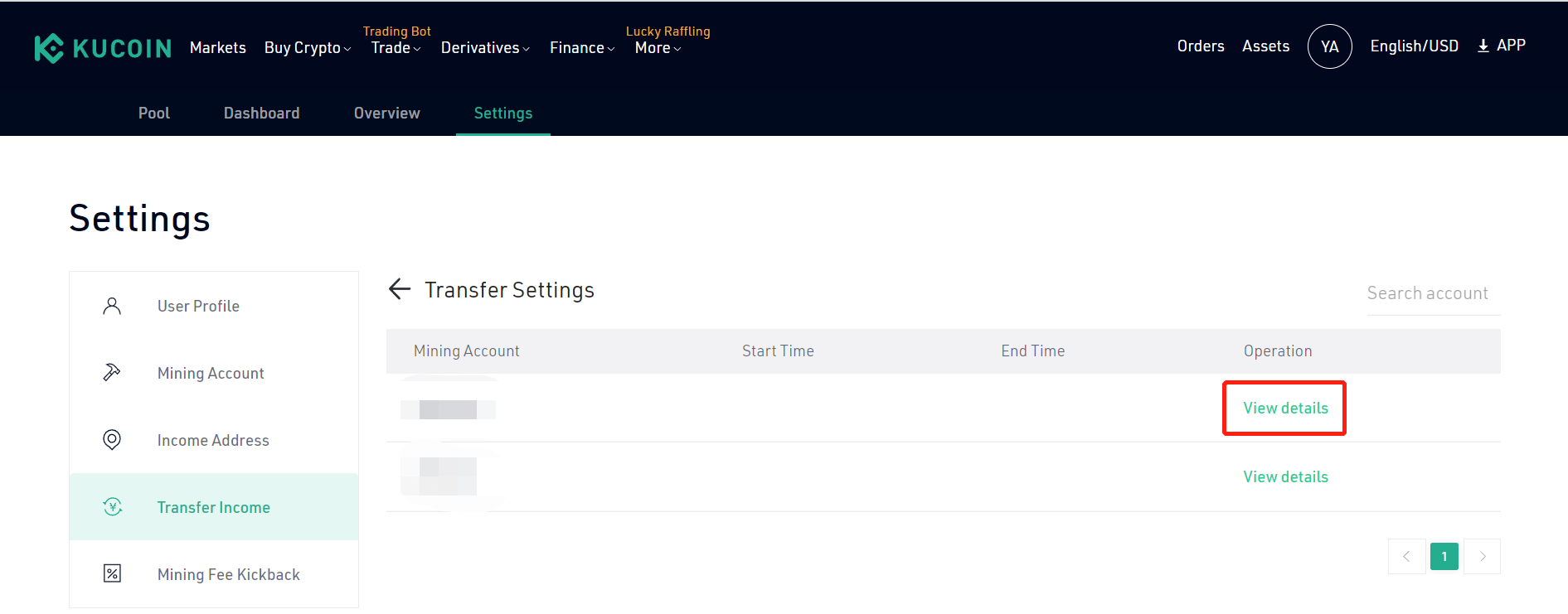Click the Mining Account hammer icon
This screenshot has height=614, width=1568.
(112, 373)
